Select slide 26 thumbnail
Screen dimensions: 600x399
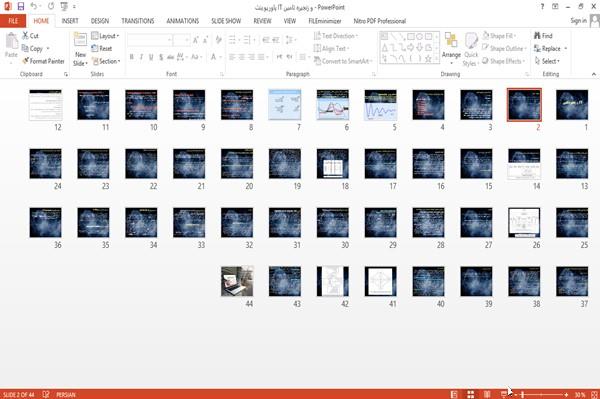coord(524,223)
